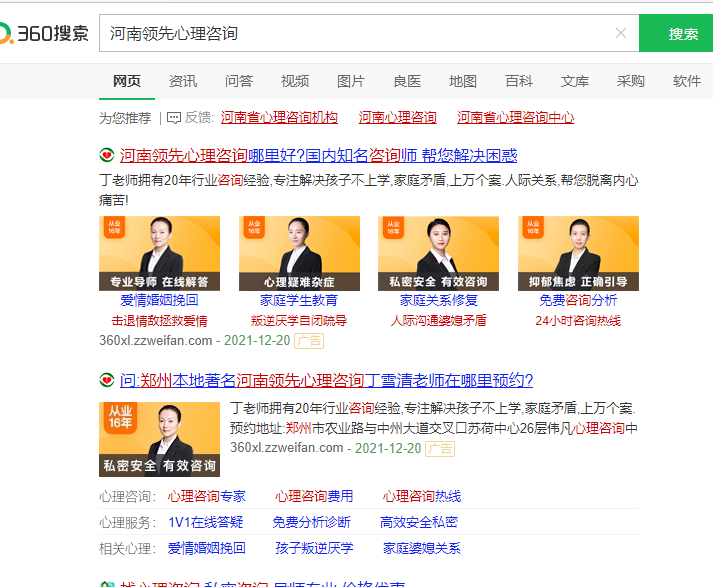Click the heart icon beside the first result title
Viewport: 713px width, 587px height.
(107, 156)
